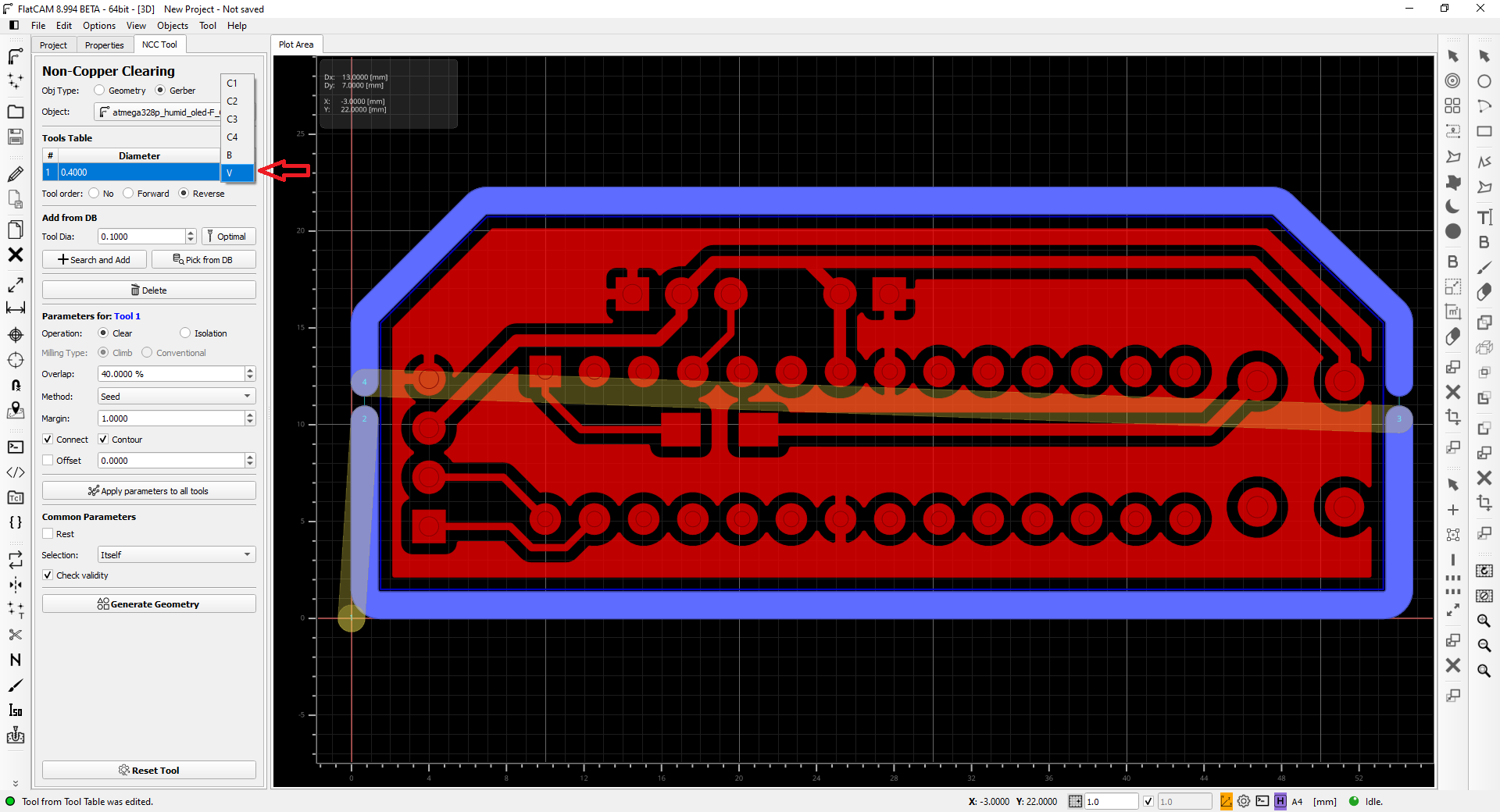Delete object with the left toolbar X icon
Screen dimensions: 1500x812
click(x=16, y=255)
